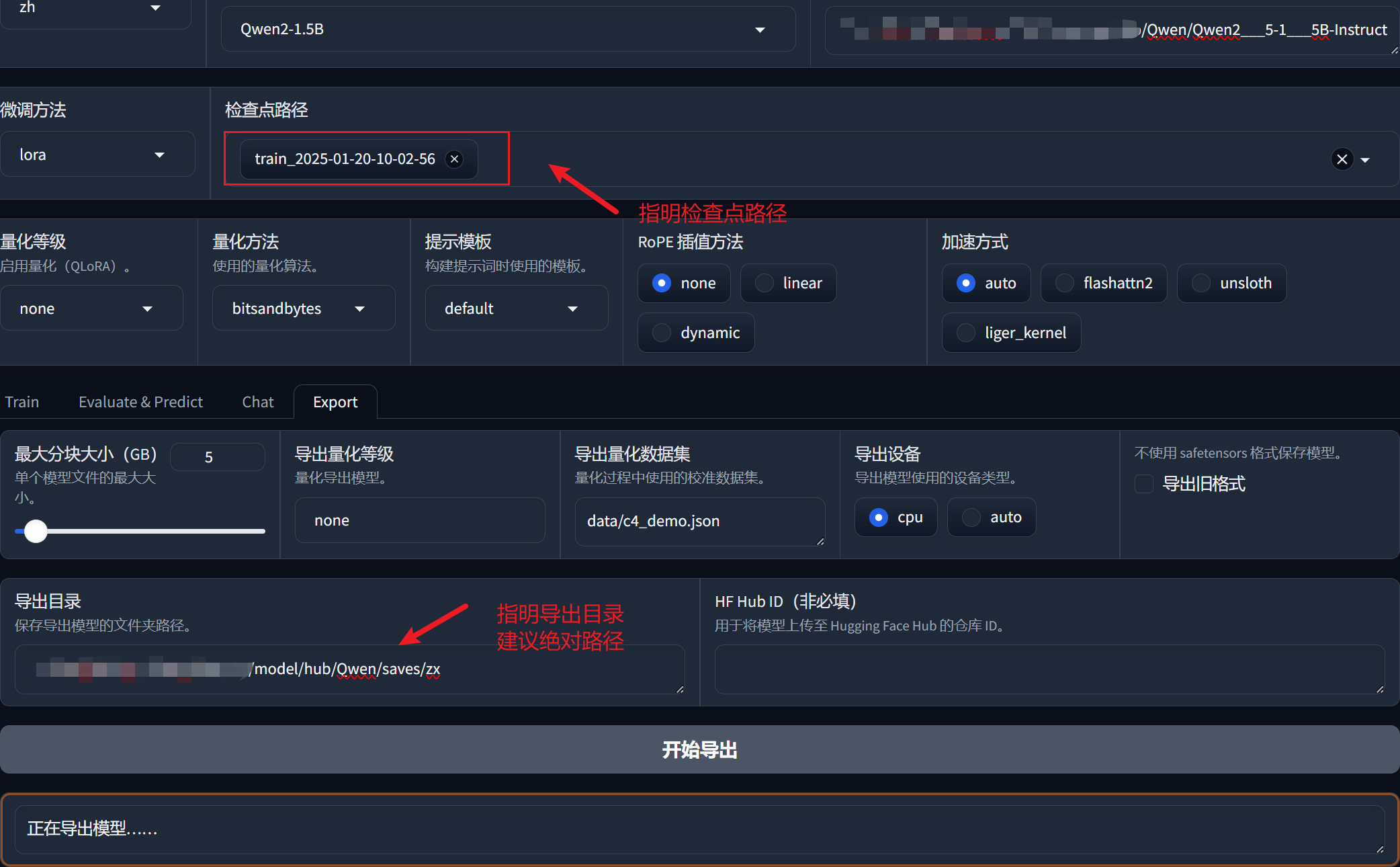Choose flashattn2 acceleration method

1065,284
